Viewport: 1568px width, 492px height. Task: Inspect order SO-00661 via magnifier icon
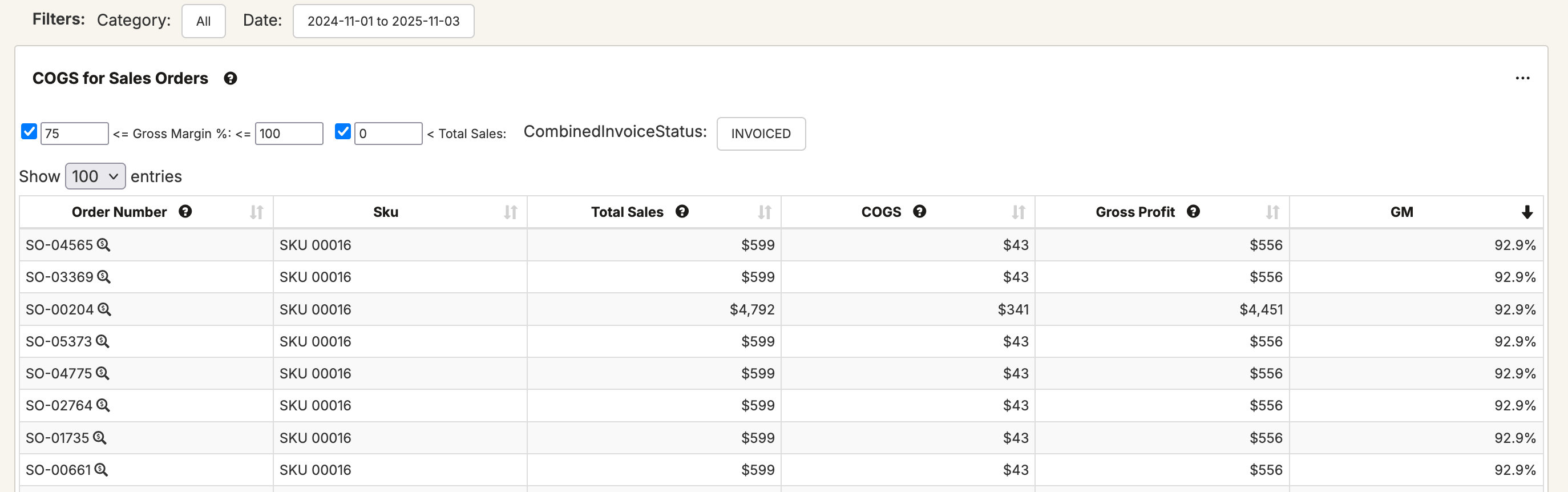(101, 470)
